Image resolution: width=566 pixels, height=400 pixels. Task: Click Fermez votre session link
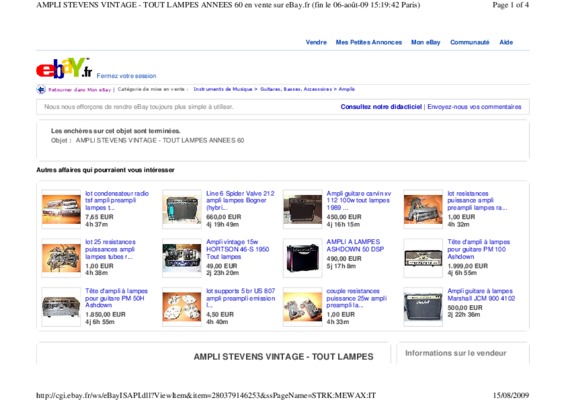(126, 76)
